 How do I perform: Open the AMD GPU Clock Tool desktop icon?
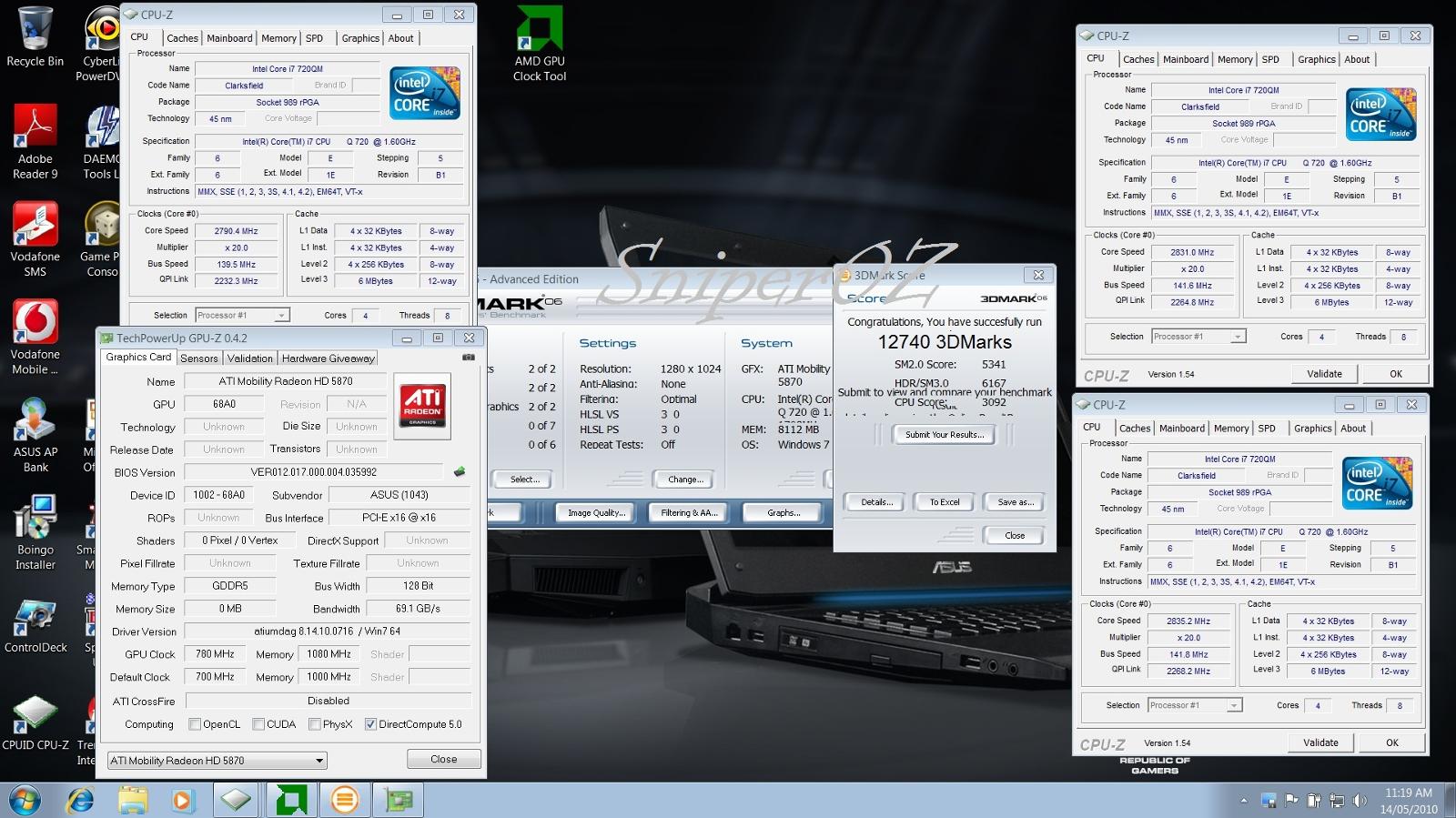pyautogui.click(x=540, y=44)
